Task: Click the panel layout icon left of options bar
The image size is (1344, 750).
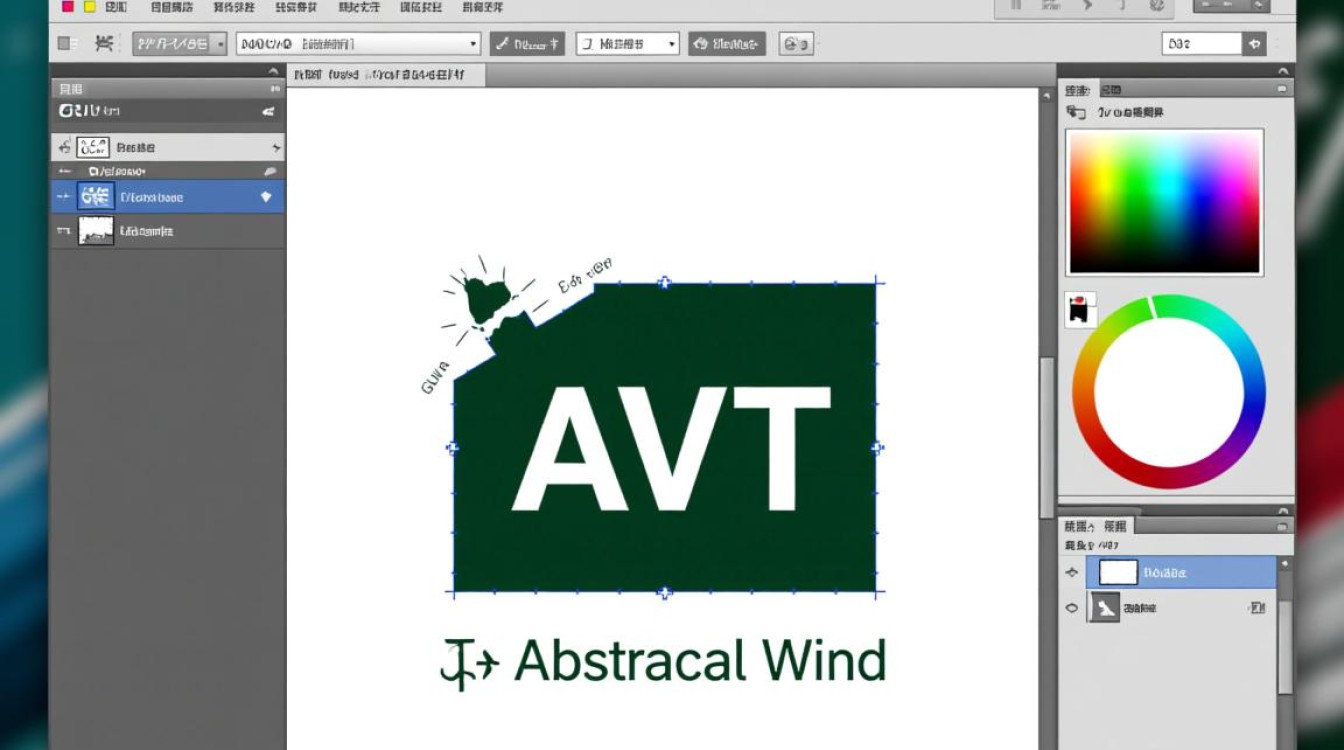Action: pyautogui.click(x=67, y=44)
